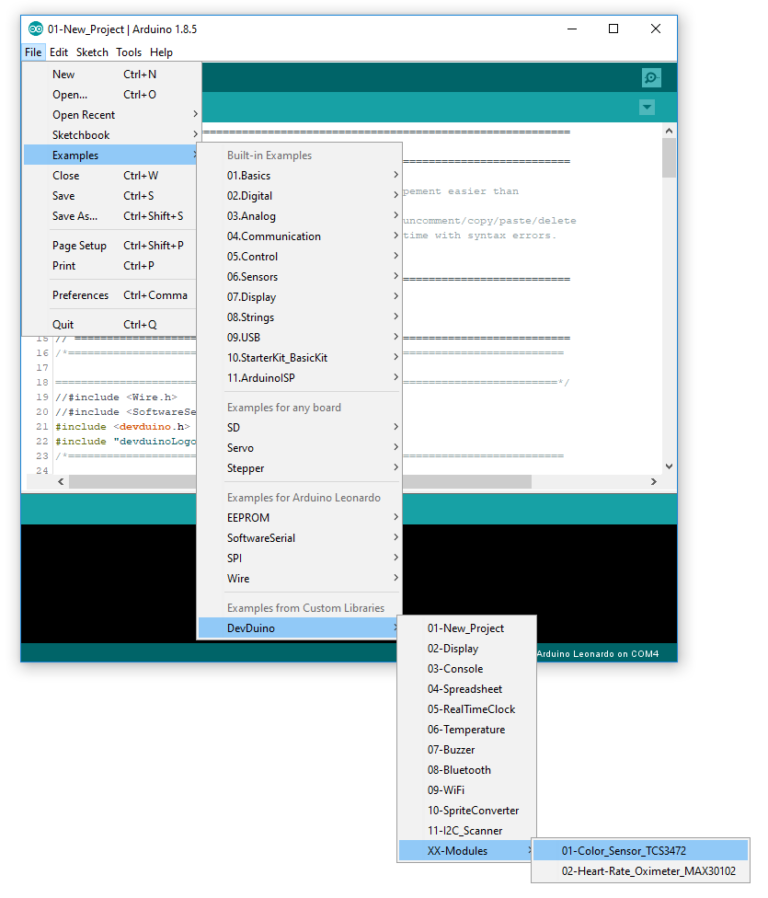768x898 pixels.
Task: Open the Sketch menu
Action: point(92,52)
